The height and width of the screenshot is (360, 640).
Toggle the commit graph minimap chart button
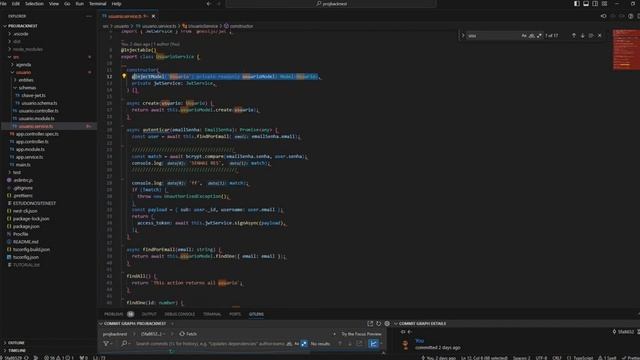click(373, 344)
